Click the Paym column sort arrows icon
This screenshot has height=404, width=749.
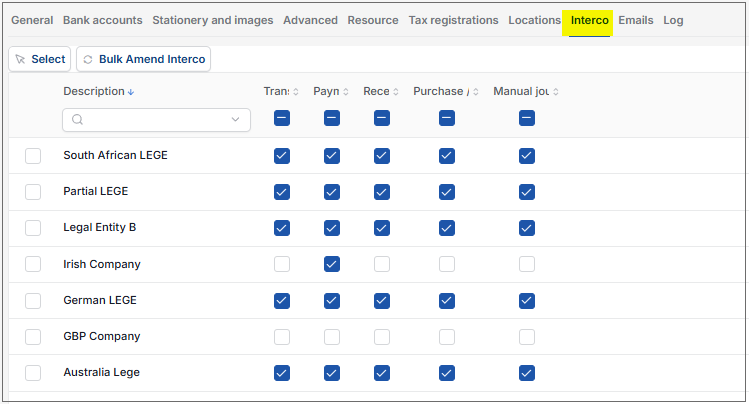345,92
